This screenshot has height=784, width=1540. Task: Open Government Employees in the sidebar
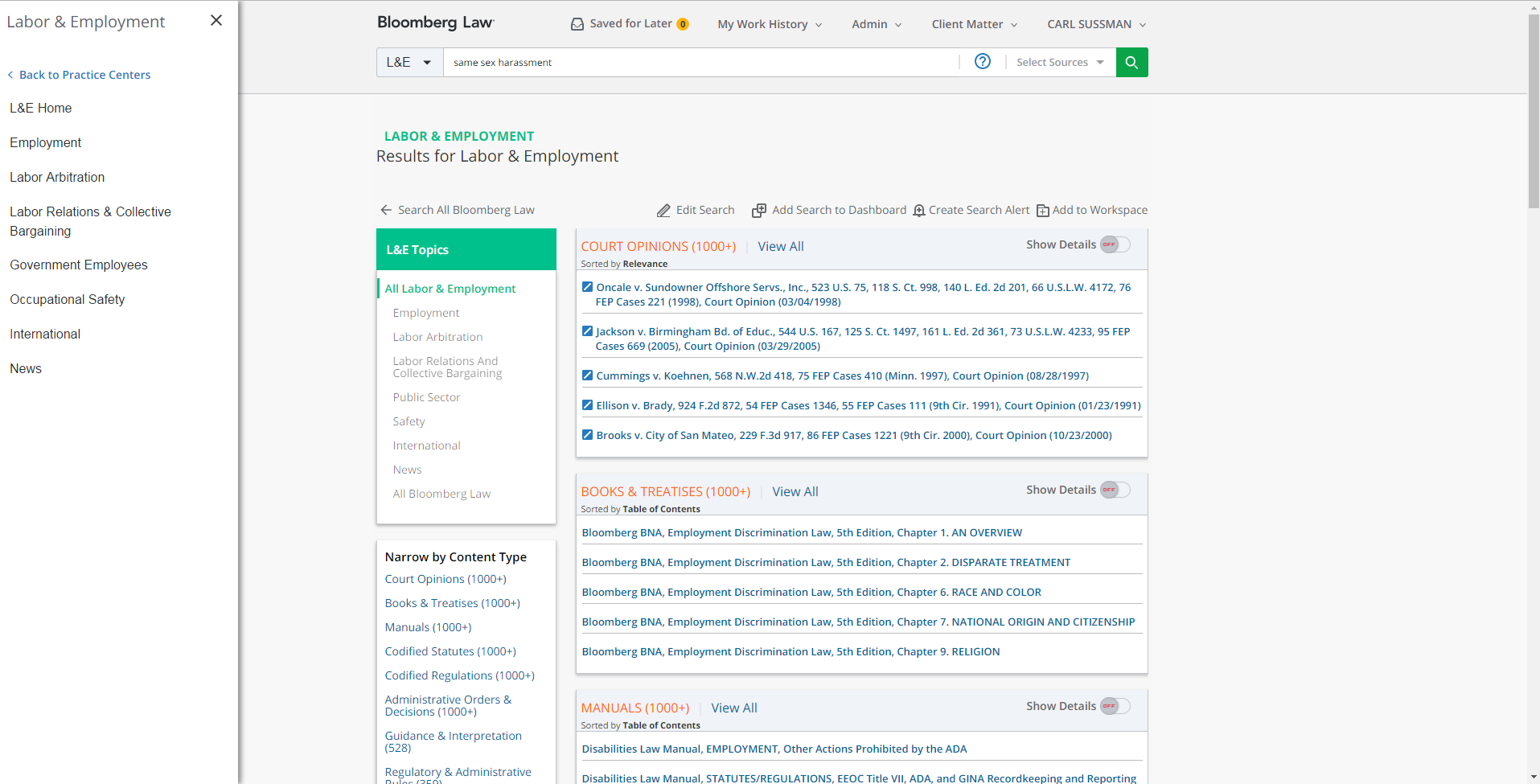coord(79,265)
